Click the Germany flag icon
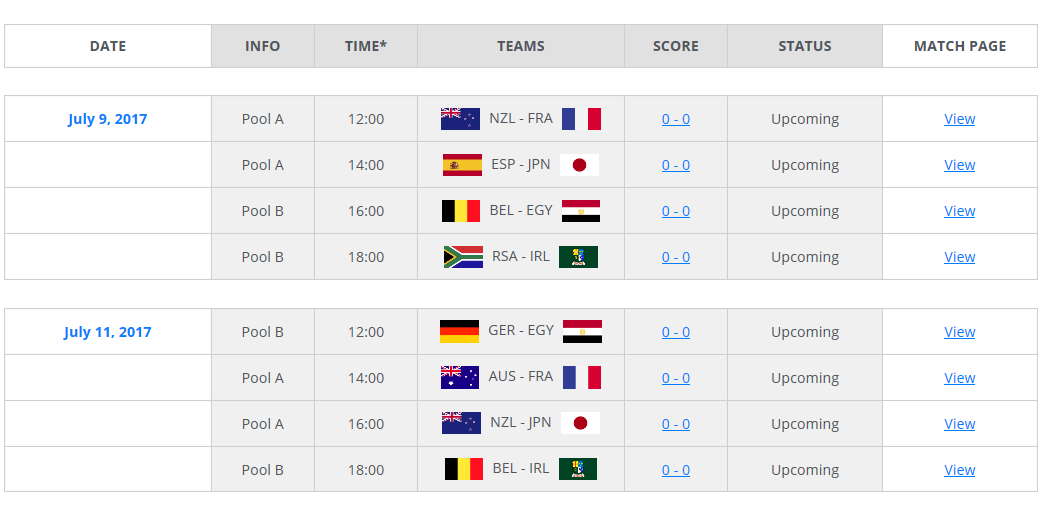Screen dimensions: 1040x505 click(x=459, y=332)
